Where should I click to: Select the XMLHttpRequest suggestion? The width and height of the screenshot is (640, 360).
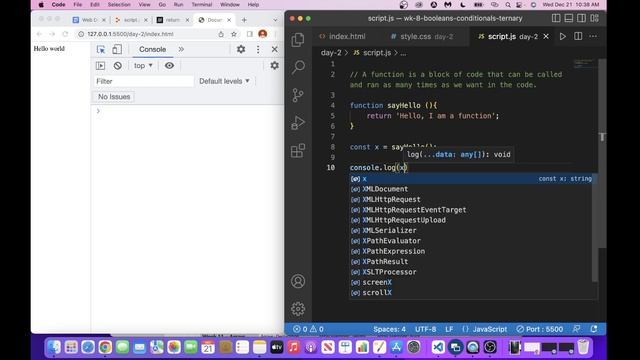(472, 200)
